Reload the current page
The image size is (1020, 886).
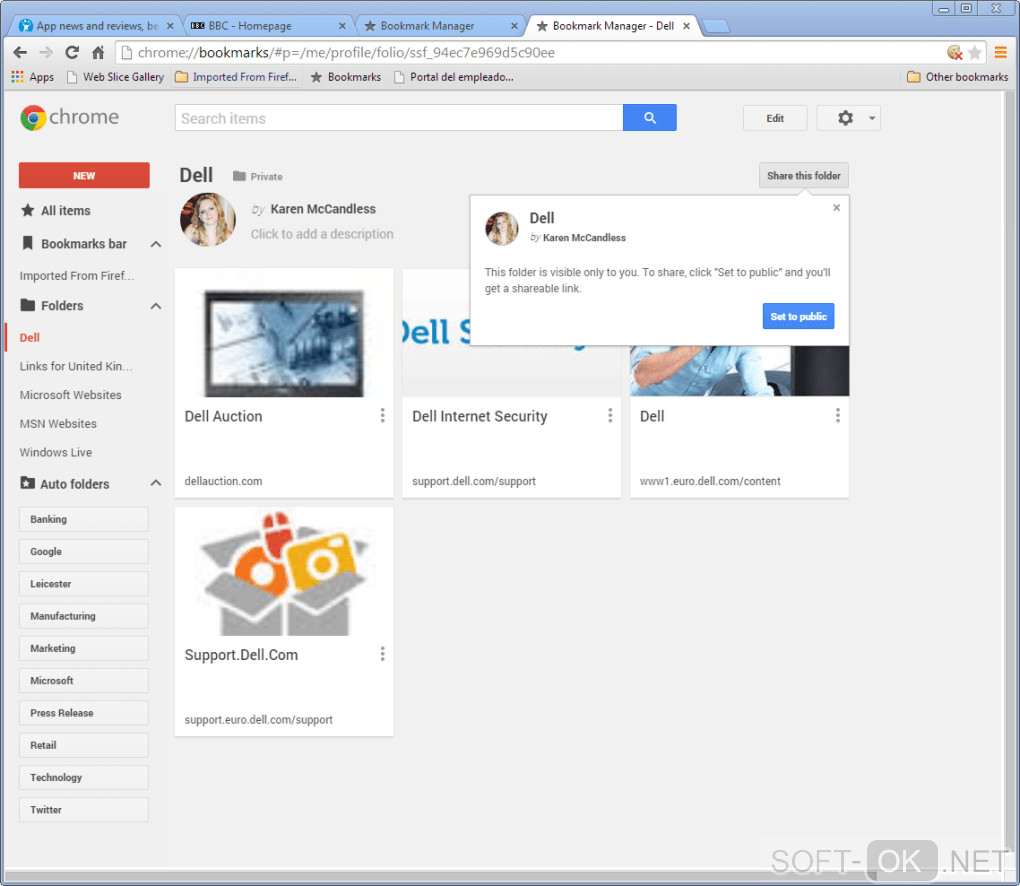click(72, 53)
